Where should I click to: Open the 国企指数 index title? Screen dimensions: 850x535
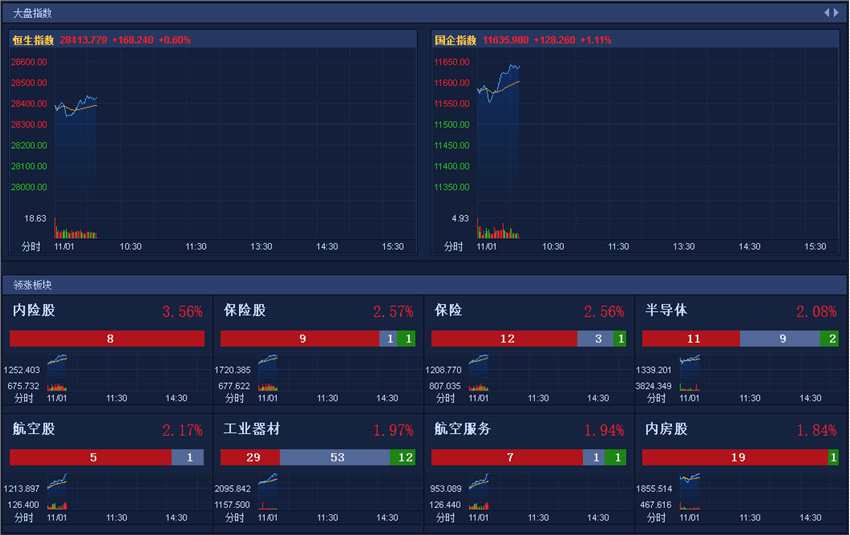coord(455,40)
